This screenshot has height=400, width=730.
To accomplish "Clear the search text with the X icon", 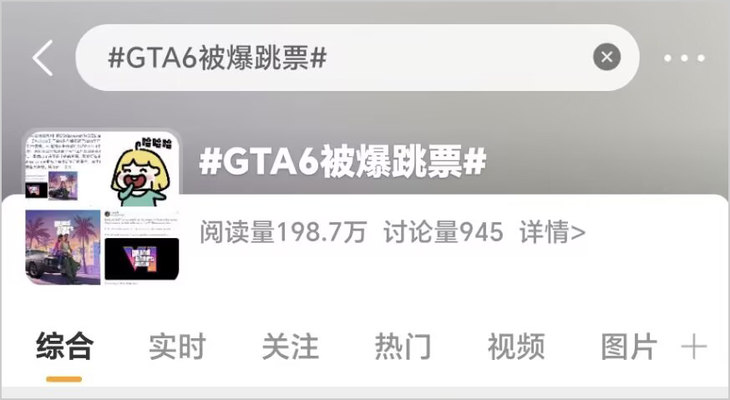I will pyautogui.click(x=607, y=57).
